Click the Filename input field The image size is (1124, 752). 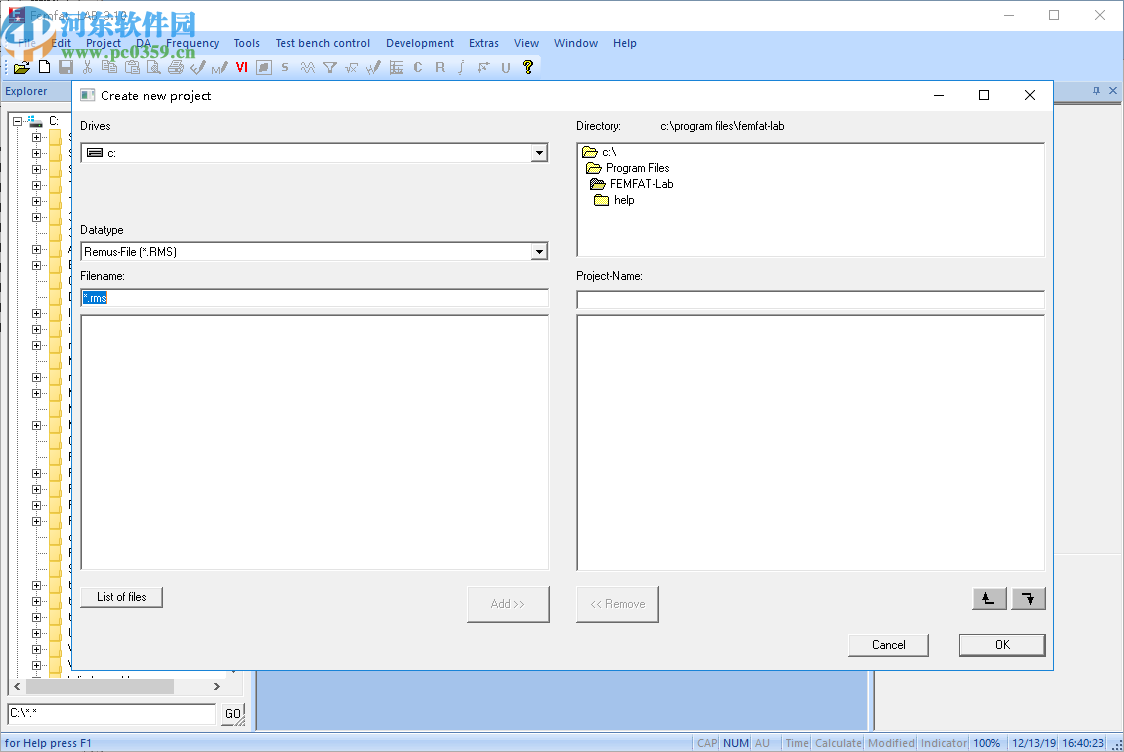pyautogui.click(x=315, y=298)
